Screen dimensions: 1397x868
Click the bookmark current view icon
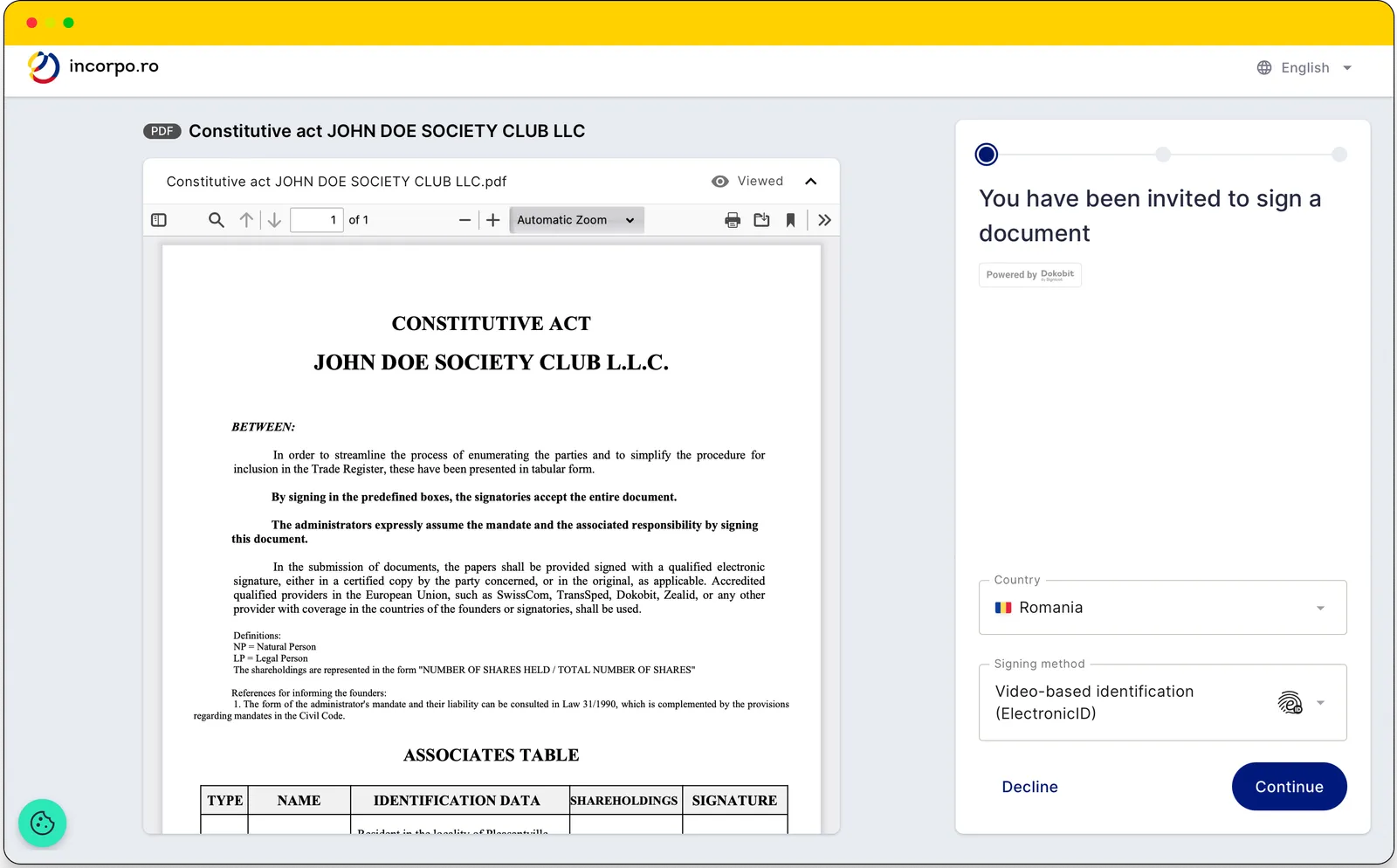[x=790, y=220]
